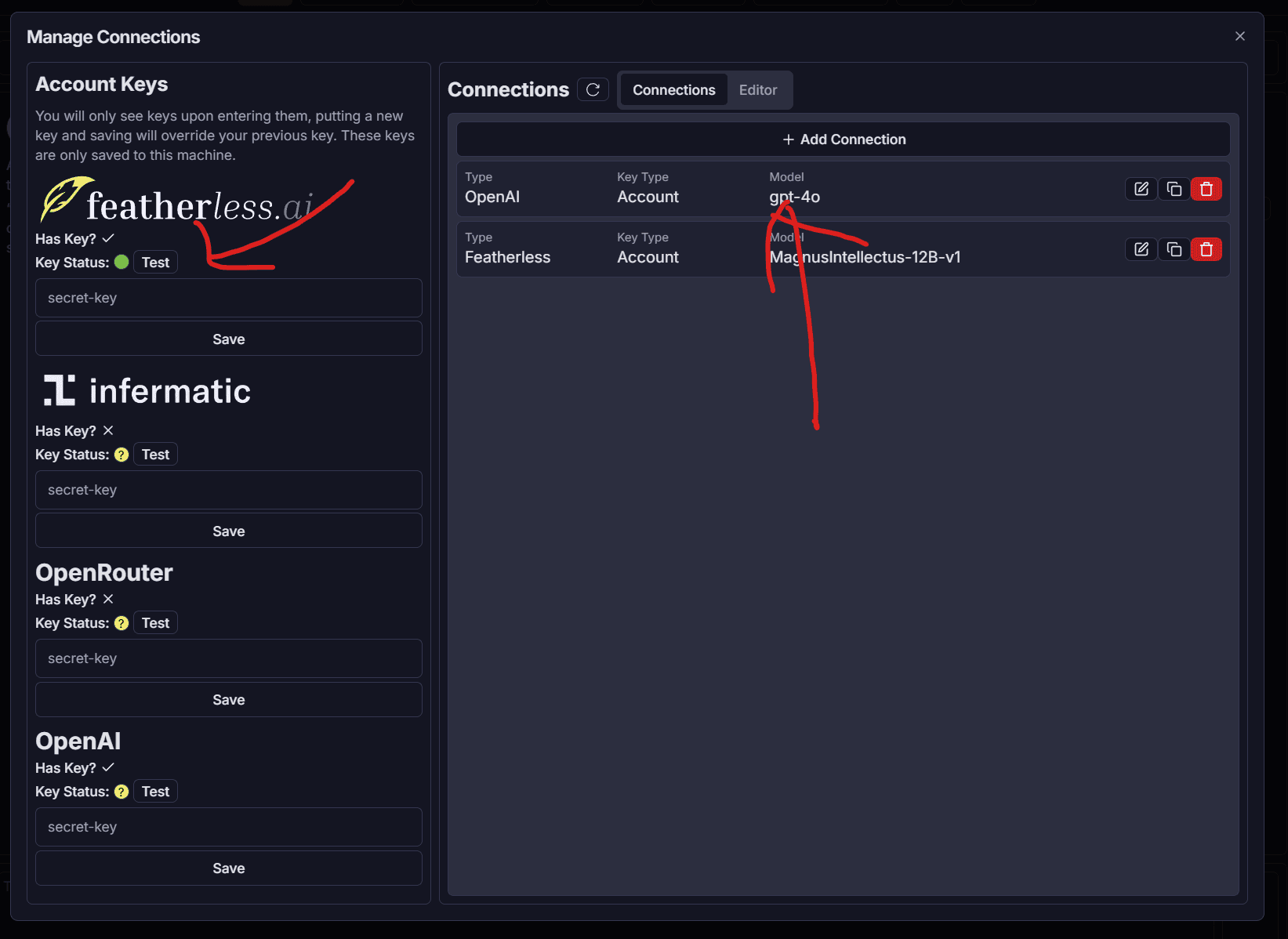Close the Manage Connections dialog
Screen dimensions: 1288x939
point(1240,36)
